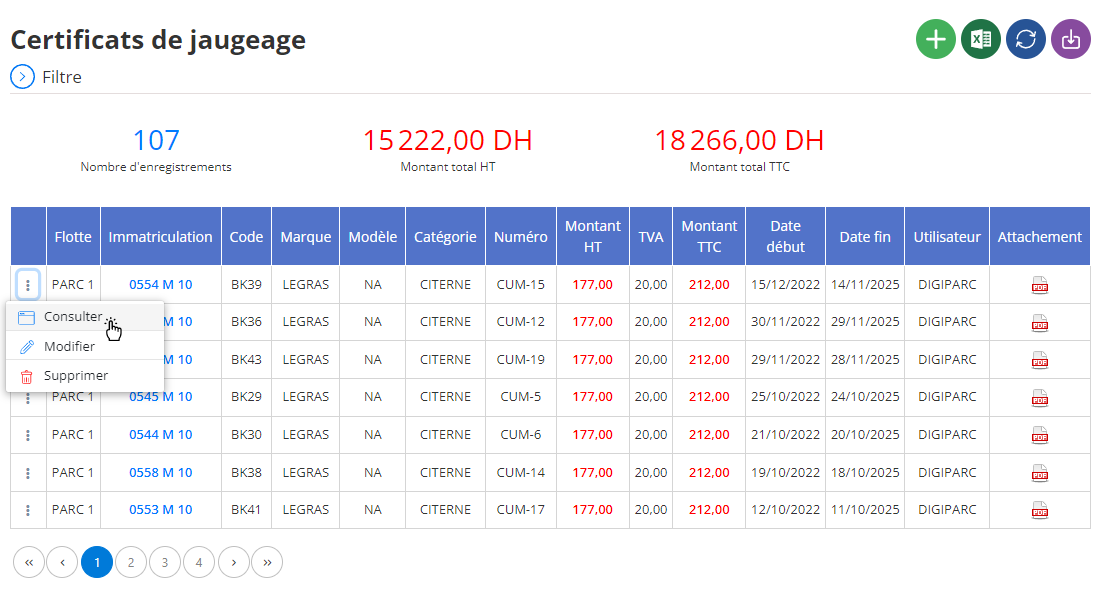
Task: Sort by Marque column header
Action: (x=306, y=237)
